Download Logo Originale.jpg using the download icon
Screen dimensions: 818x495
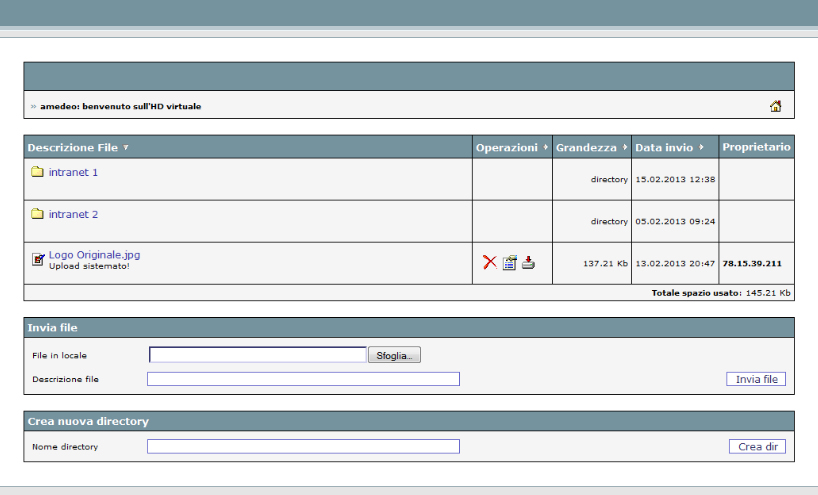point(528,263)
